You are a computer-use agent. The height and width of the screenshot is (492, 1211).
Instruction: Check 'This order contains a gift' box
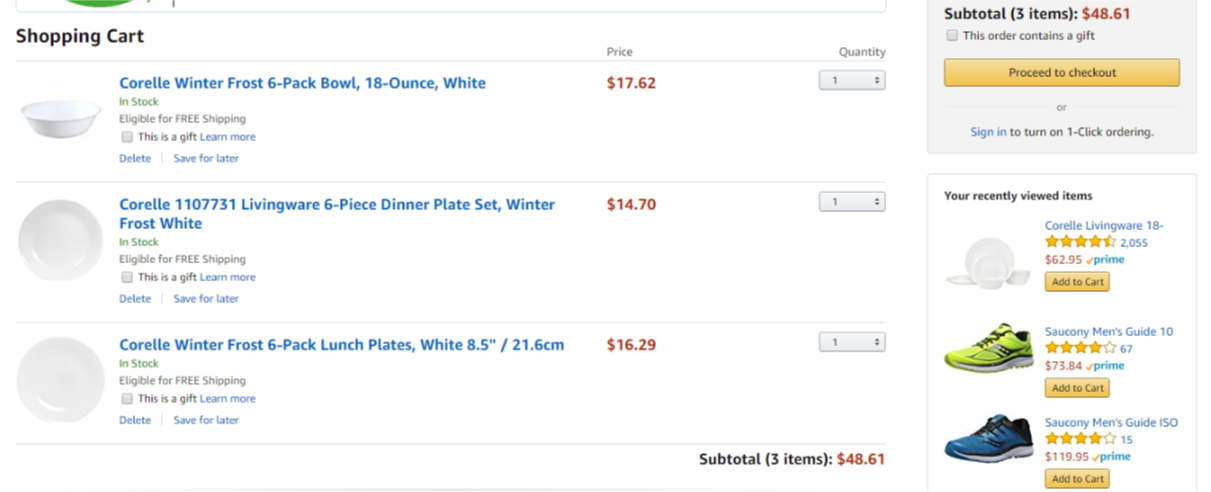[x=952, y=36]
